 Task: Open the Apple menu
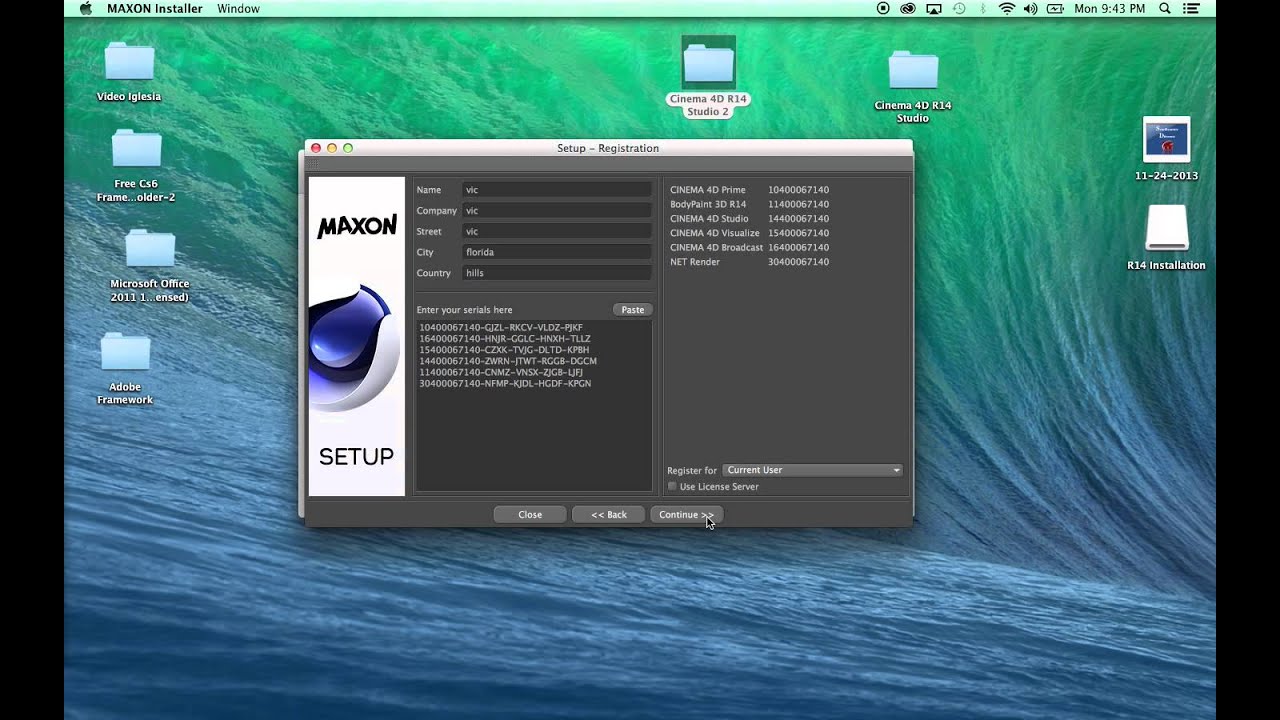pyautogui.click(x=85, y=9)
